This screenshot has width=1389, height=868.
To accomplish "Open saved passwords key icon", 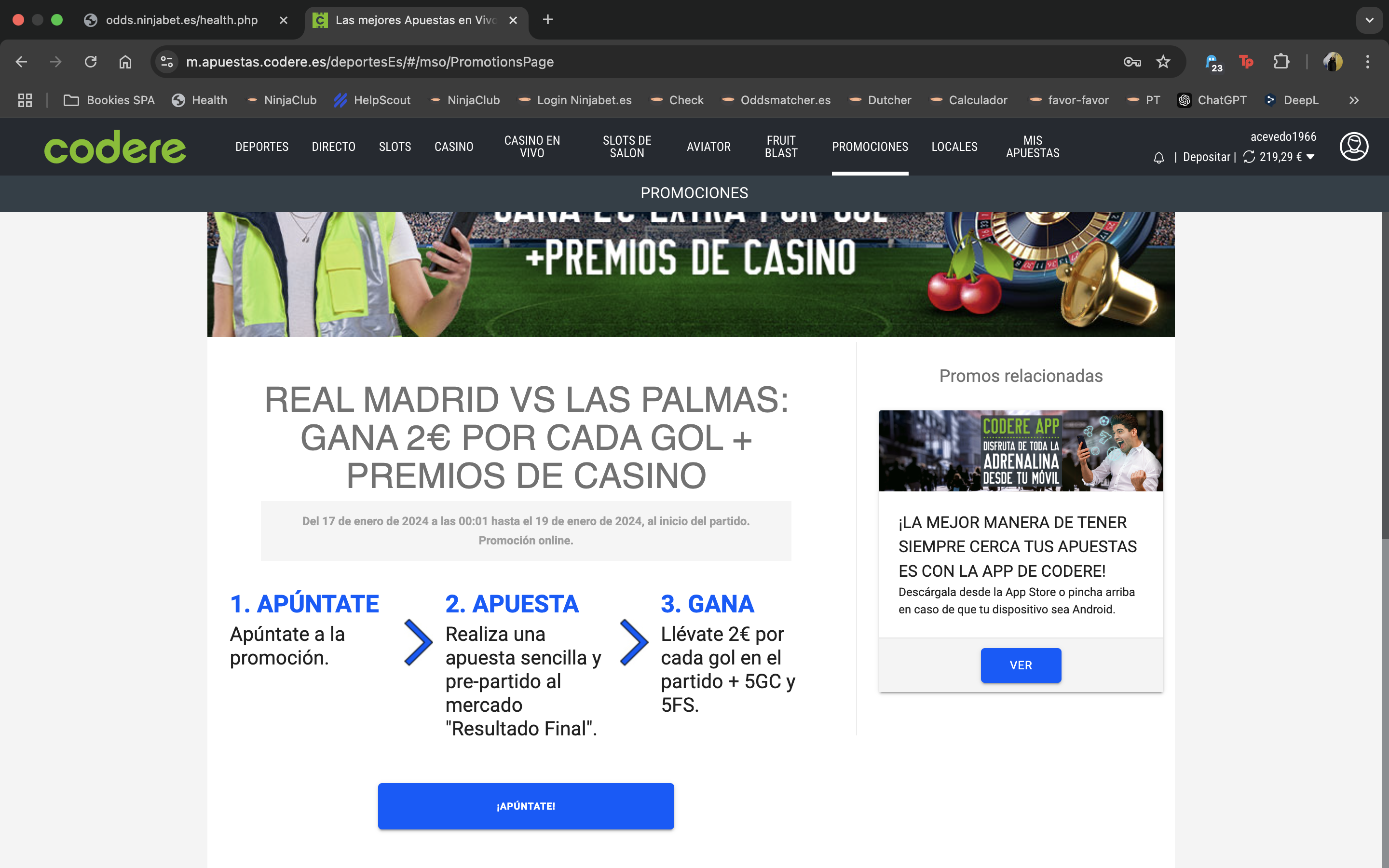I will pyautogui.click(x=1132, y=61).
